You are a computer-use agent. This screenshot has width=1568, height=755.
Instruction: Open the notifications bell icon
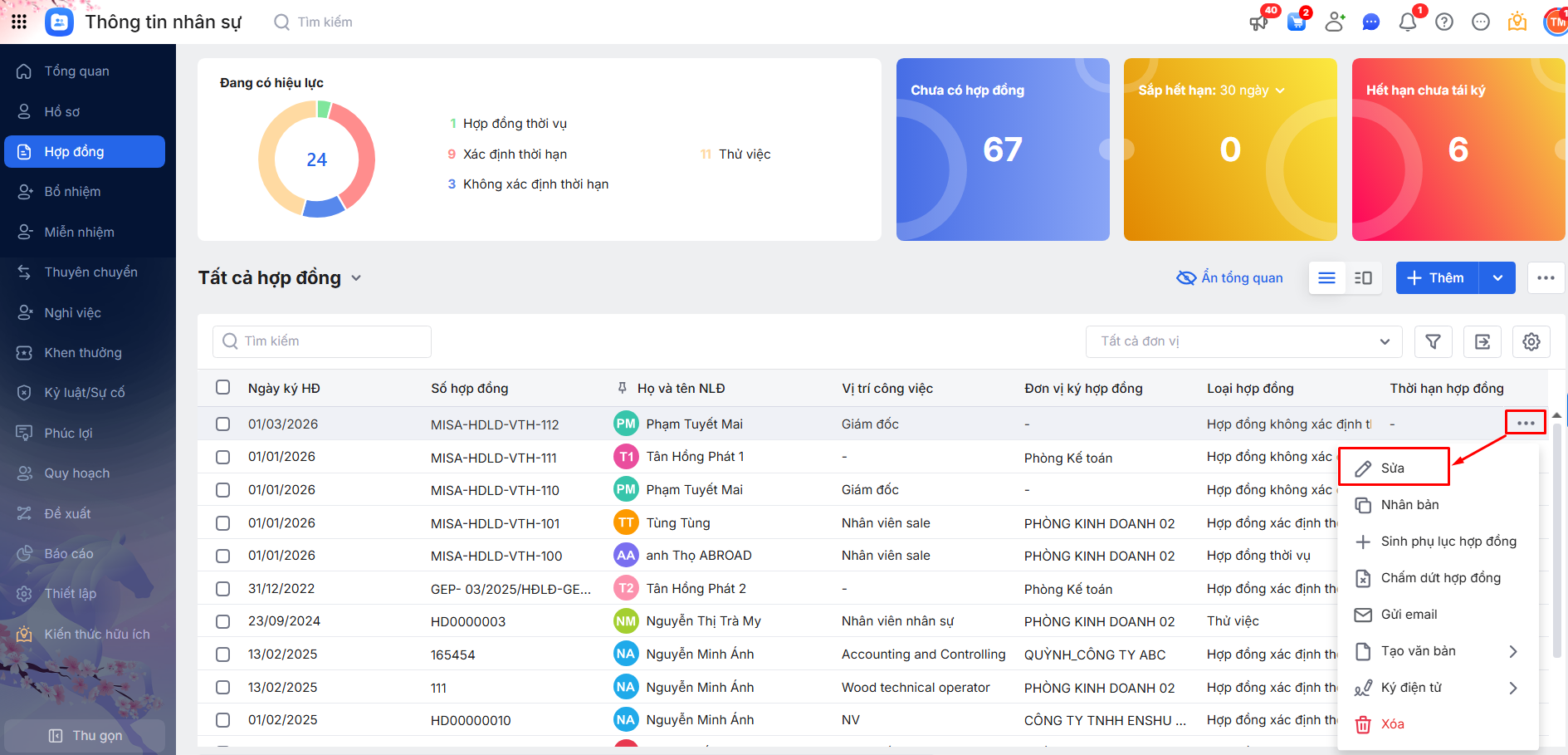(1407, 22)
